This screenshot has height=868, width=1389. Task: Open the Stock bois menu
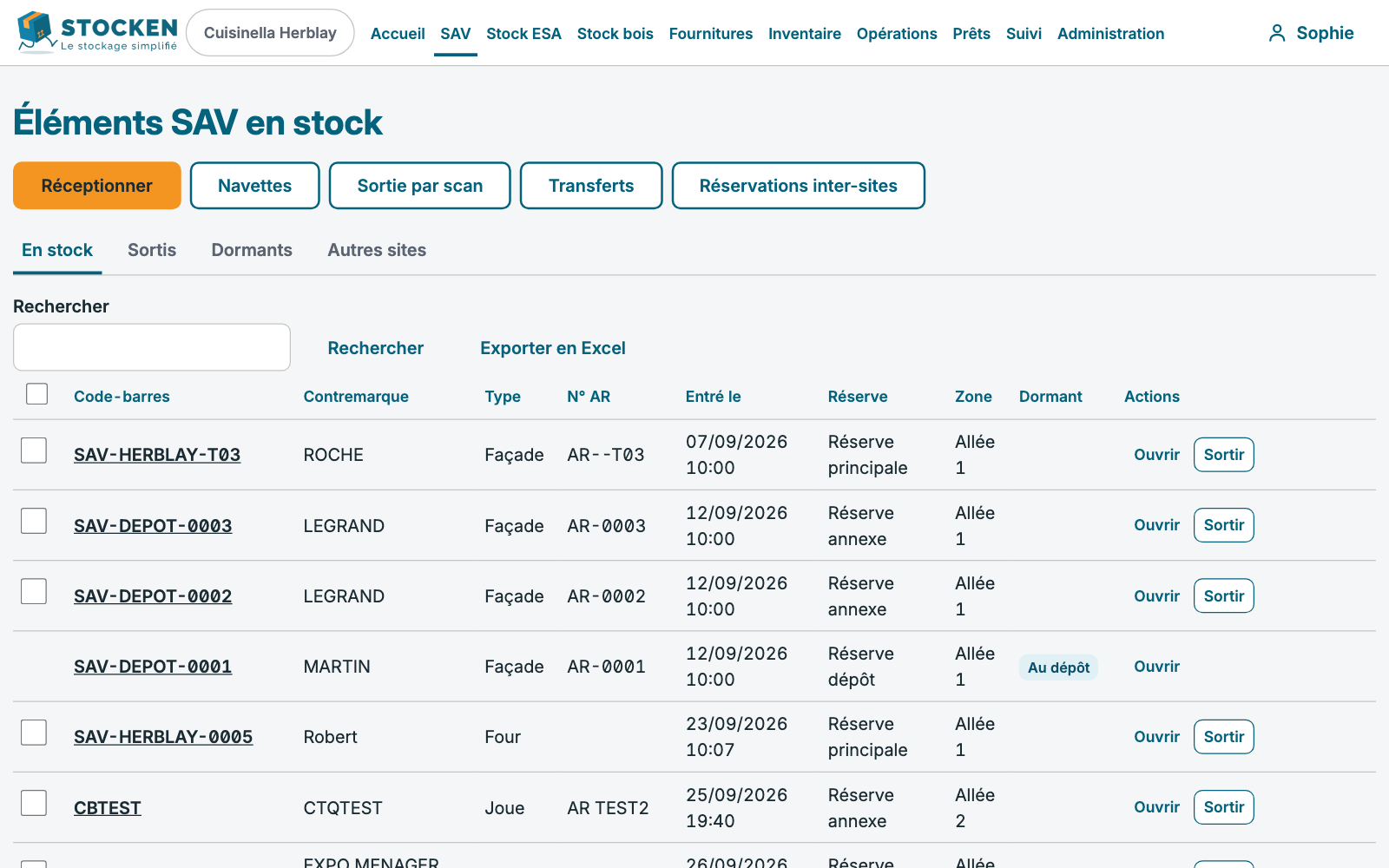615,34
